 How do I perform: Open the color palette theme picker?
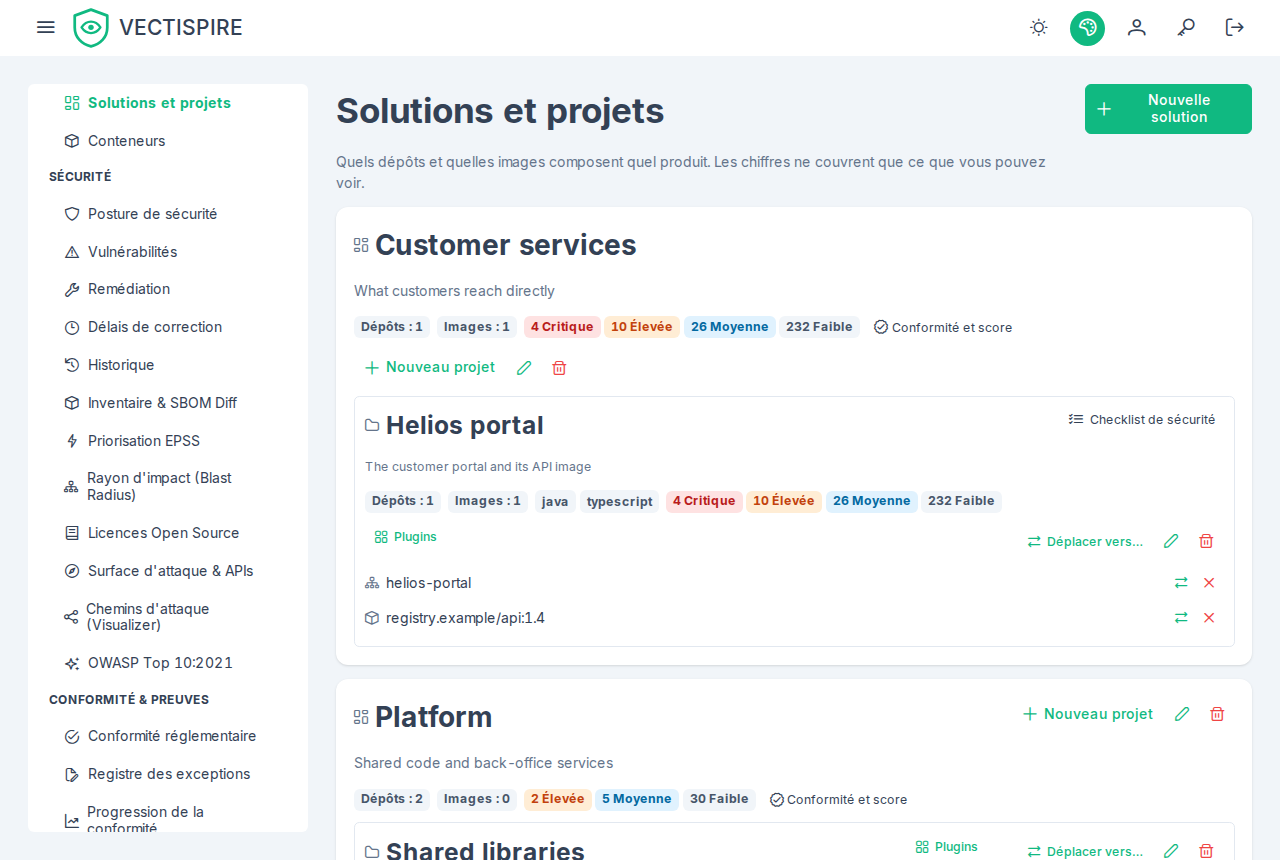point(1088,27)
